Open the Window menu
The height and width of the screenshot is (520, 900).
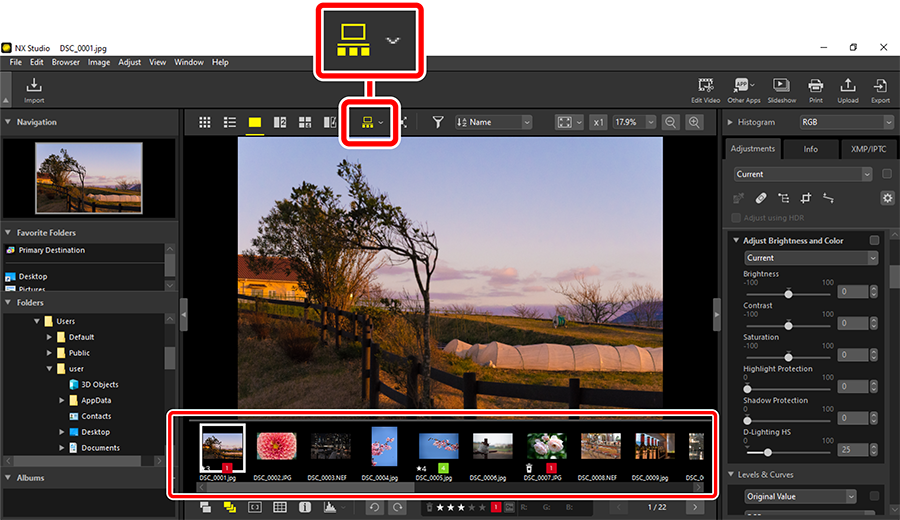(x=189, y=62)
